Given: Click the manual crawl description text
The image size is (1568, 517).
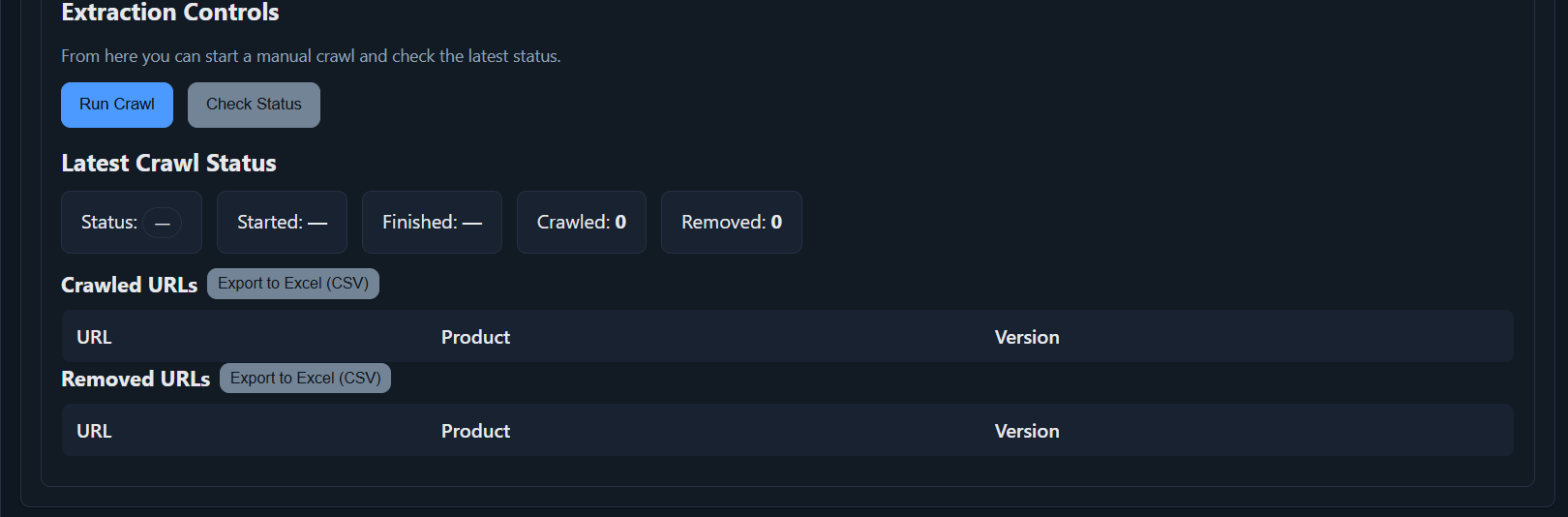Looking at the screenshot, I should 311,56.
